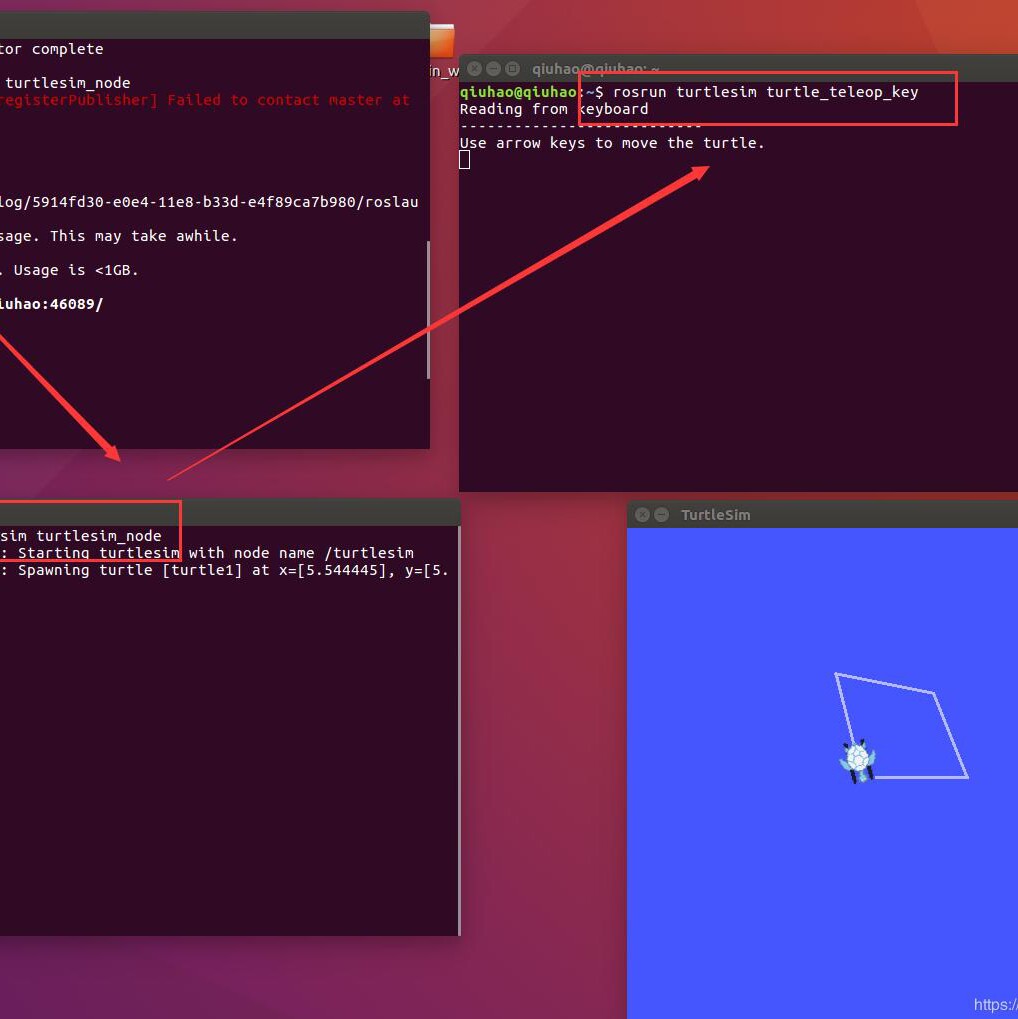Click the scrollbar in the roscore terminal

pos(428,310)
